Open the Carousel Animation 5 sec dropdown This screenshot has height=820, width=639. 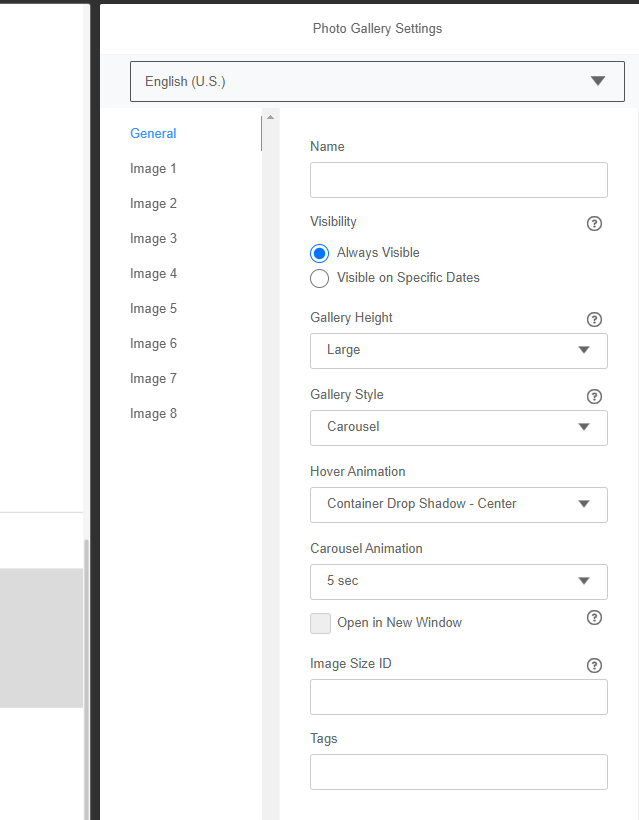click(458, 582)
